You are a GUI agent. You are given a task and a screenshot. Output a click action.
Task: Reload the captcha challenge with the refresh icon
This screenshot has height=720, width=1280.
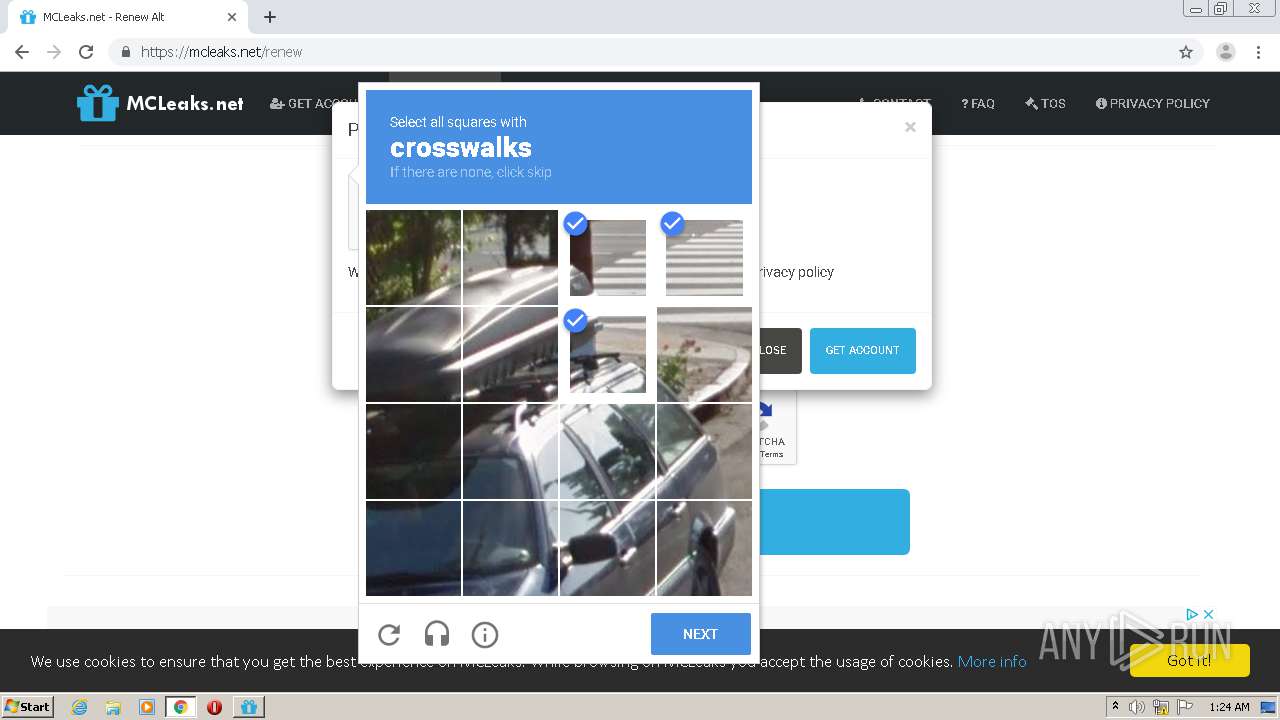[x=389, y=634]
